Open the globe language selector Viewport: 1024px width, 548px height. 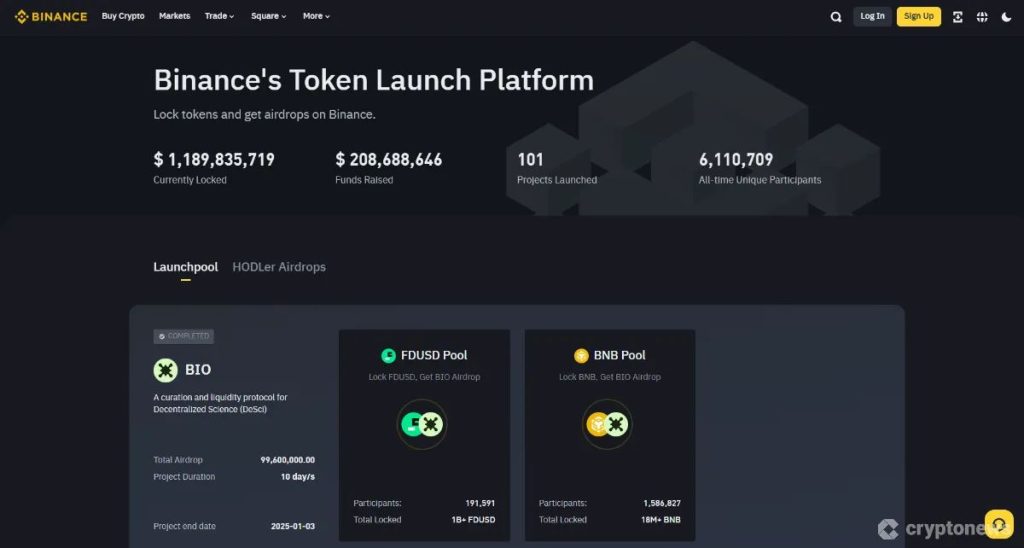982,17
